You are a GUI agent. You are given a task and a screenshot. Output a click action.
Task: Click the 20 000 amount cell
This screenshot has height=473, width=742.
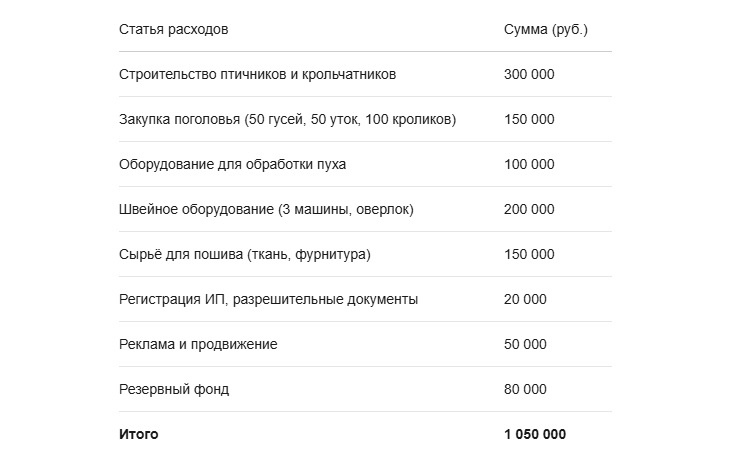tap(525, 299)
